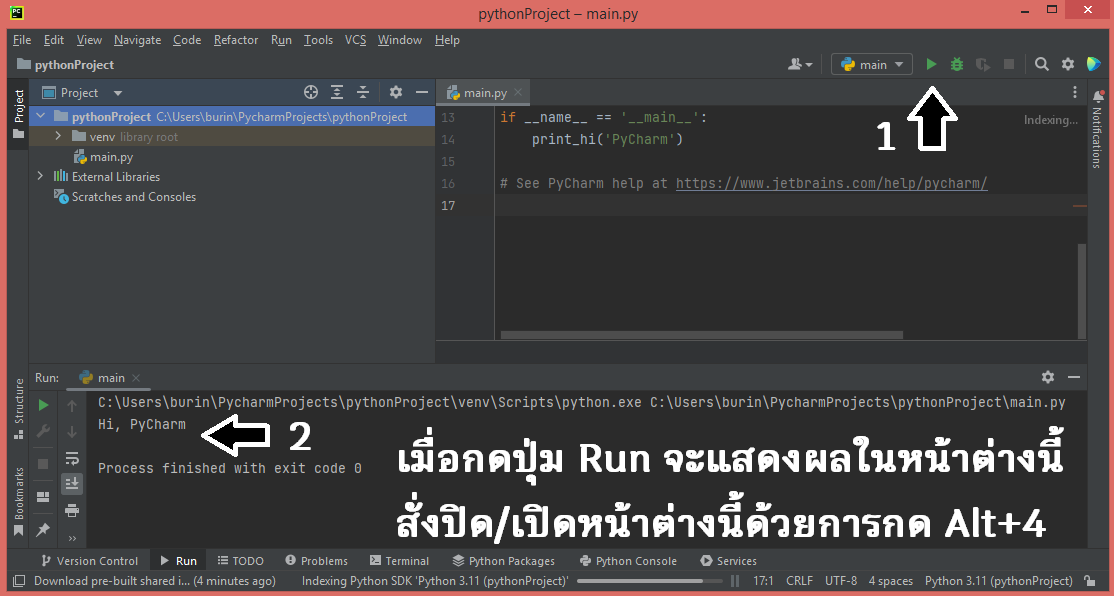Viewport: 1114px width, 596px height.
Task: Open the VCS menu
Action: [x=355, y=40]
